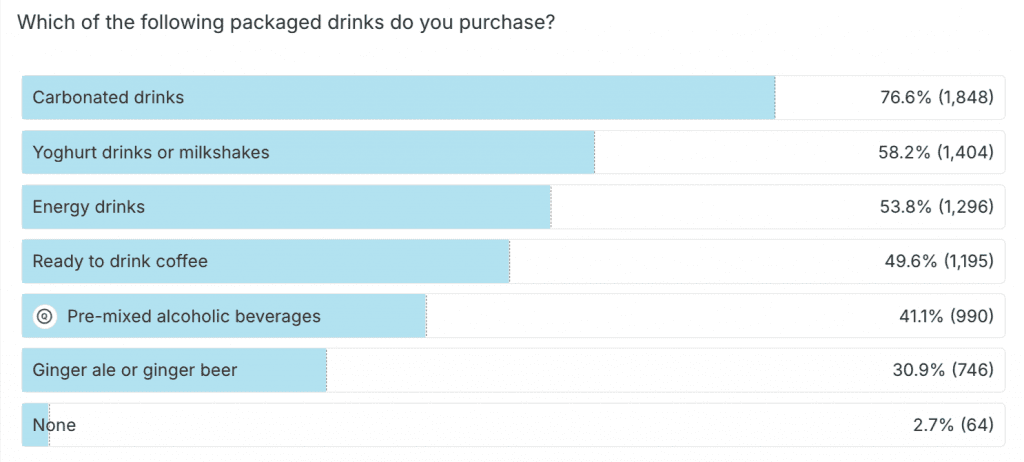Click the 30.9% (746) result value
This screenshot has height=462, width=1024.
click(x=942, y=370)
